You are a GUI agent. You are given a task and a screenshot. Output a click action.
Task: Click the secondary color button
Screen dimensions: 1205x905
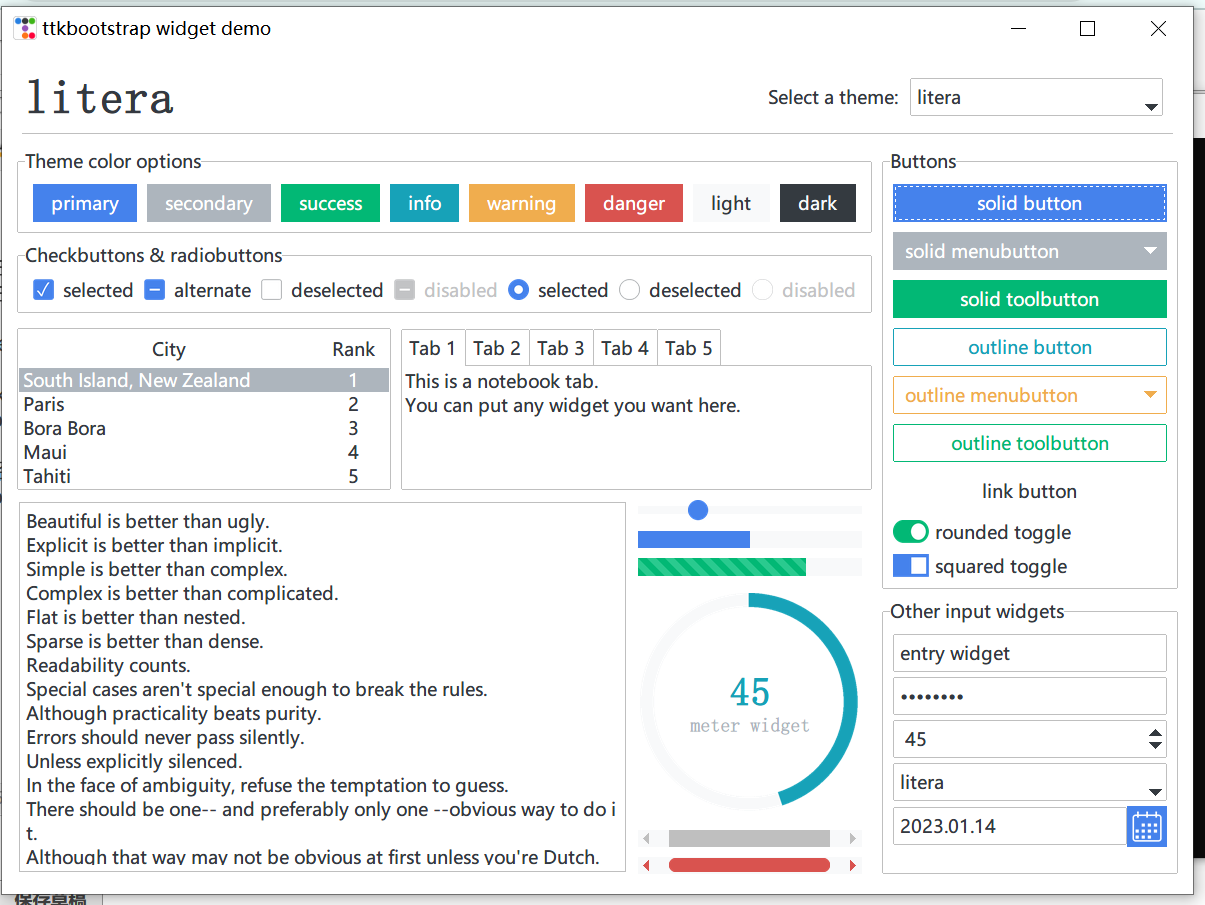209,203
